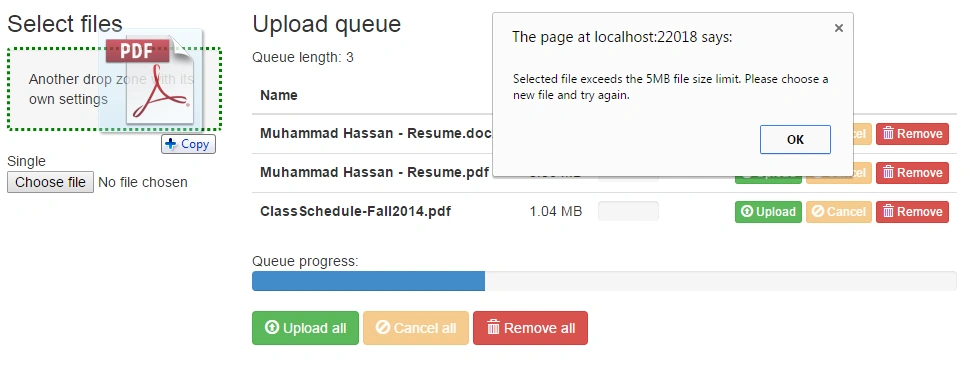Remove Muhammad Hassan - Resume.pdf from the queue
Screen dimensions: 980x367
click(912, 173)
